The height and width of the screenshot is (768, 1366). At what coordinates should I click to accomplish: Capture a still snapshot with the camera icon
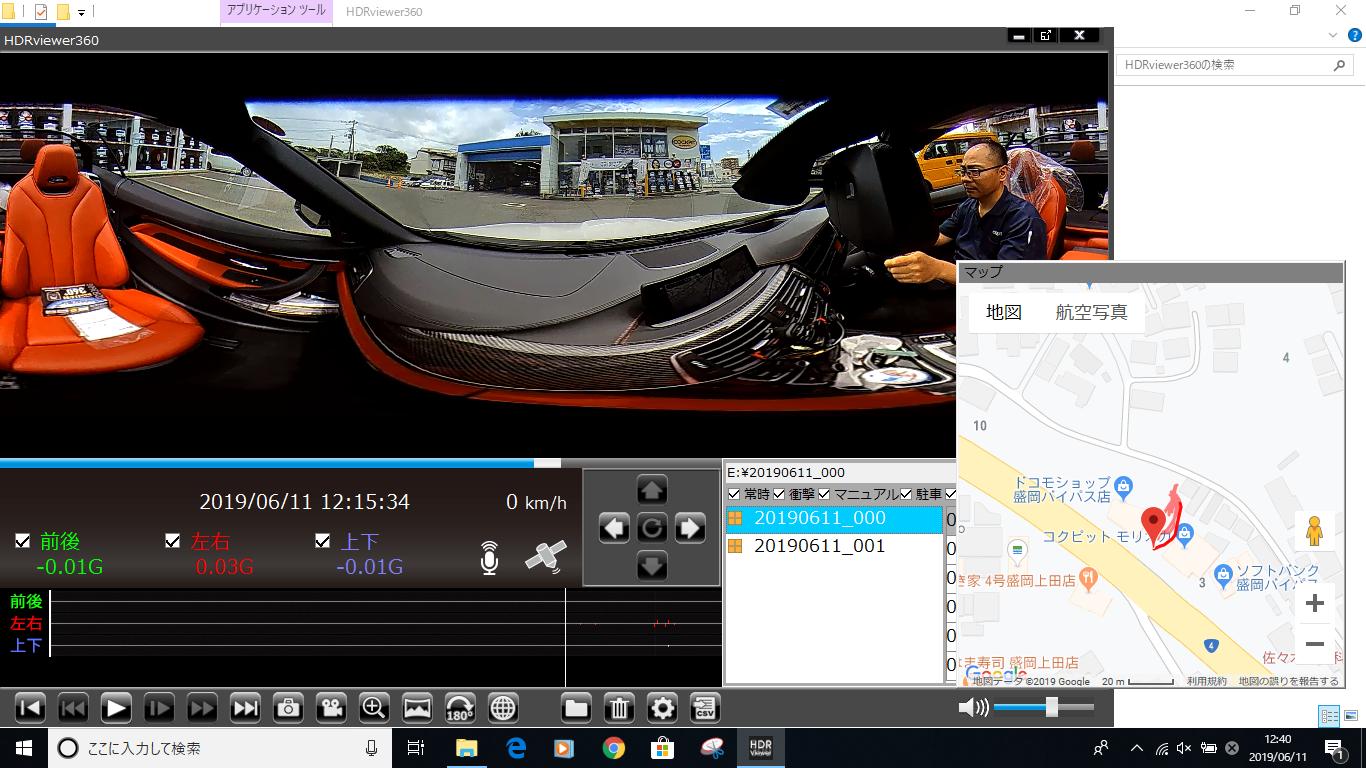coord(288,708)
